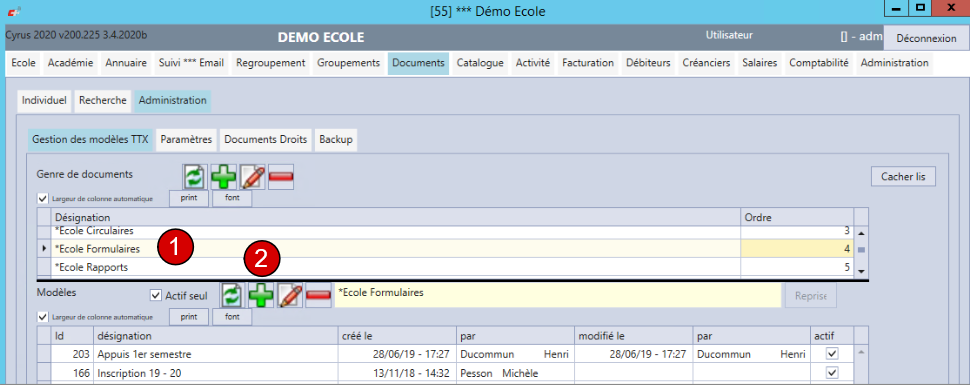Select the *Ecole Rapports row
This screenshot has width=970, height=385.
click(x=445, y=267)
